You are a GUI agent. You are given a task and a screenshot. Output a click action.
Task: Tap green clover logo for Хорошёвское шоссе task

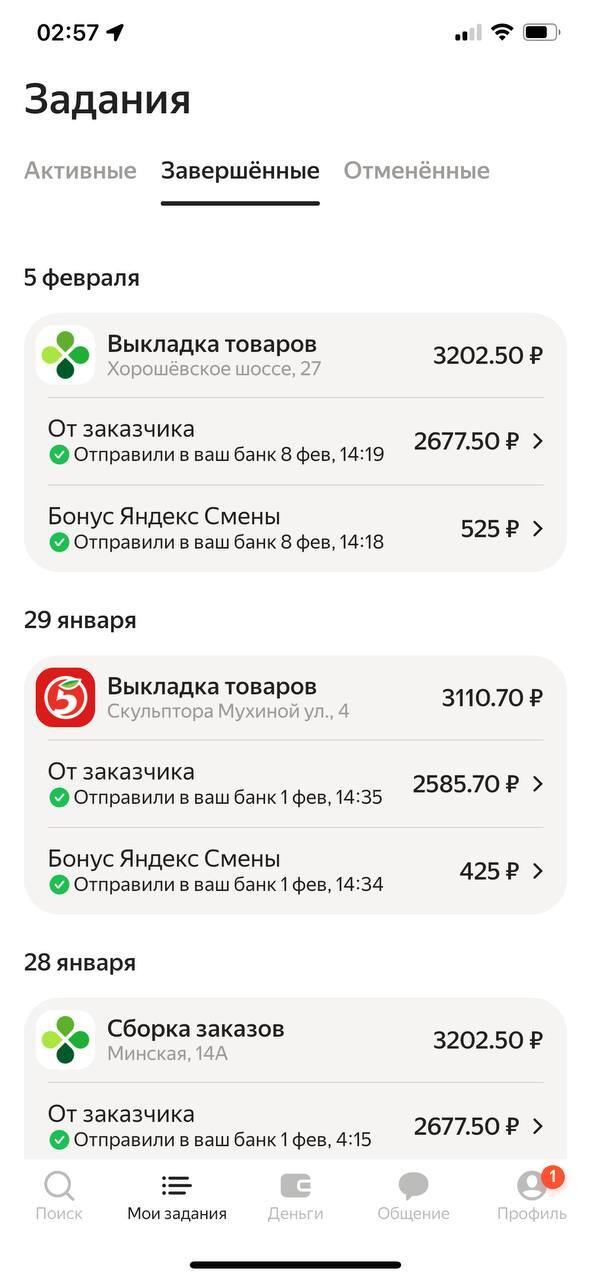pyautogui.click(x=65, y=355)
